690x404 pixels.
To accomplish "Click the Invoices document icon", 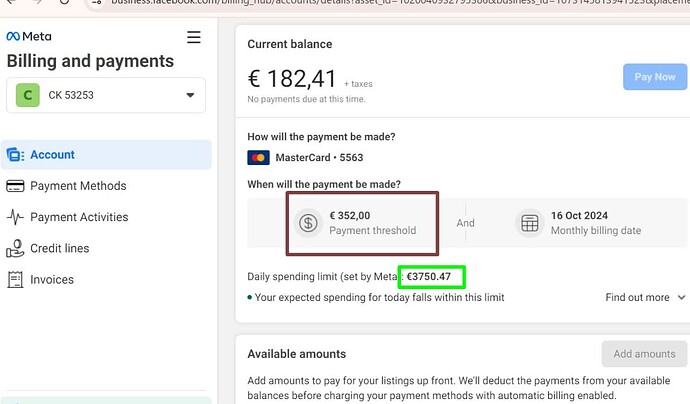I will tap(15, 279).
